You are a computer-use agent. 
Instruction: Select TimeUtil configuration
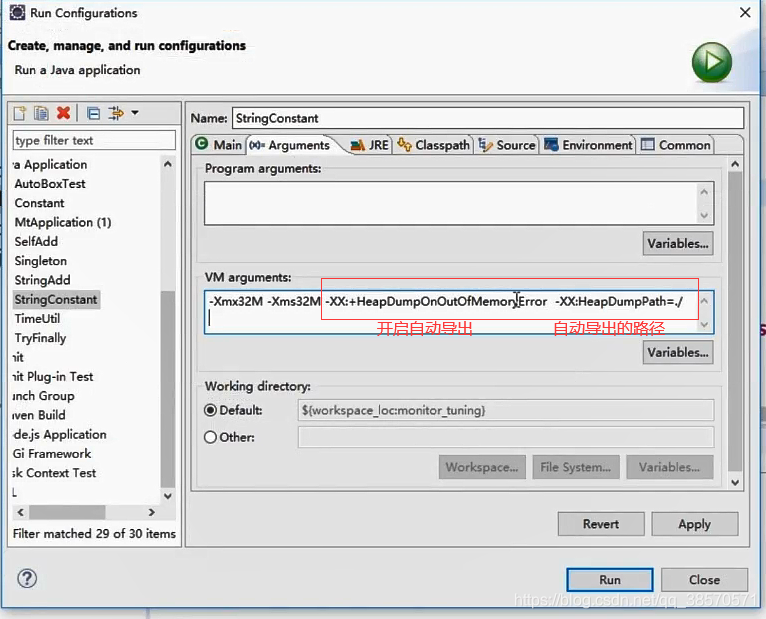pyautogui.click(x=37, y=319)
